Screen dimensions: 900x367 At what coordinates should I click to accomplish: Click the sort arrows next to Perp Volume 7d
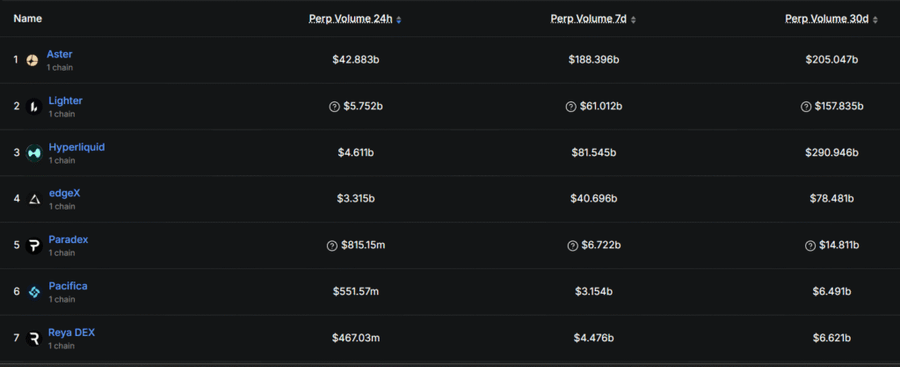point(633,20)
